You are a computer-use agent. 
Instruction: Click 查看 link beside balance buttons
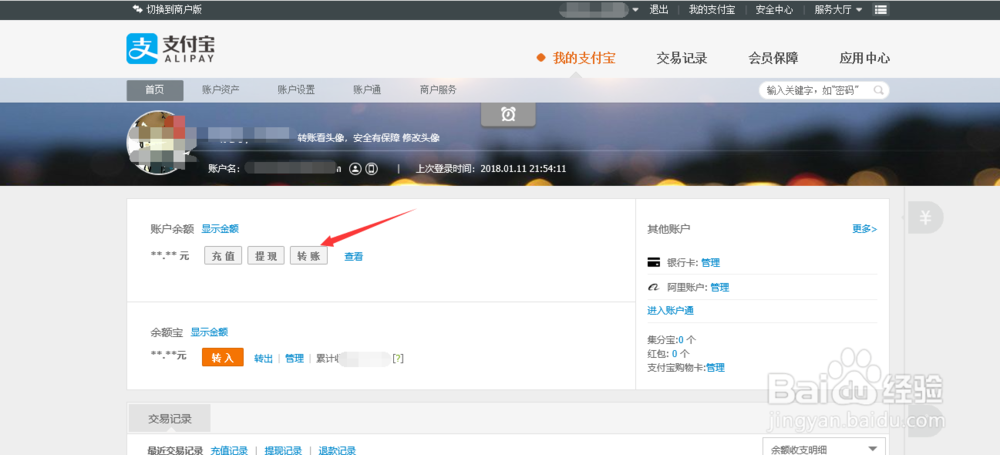coord(354,257)
